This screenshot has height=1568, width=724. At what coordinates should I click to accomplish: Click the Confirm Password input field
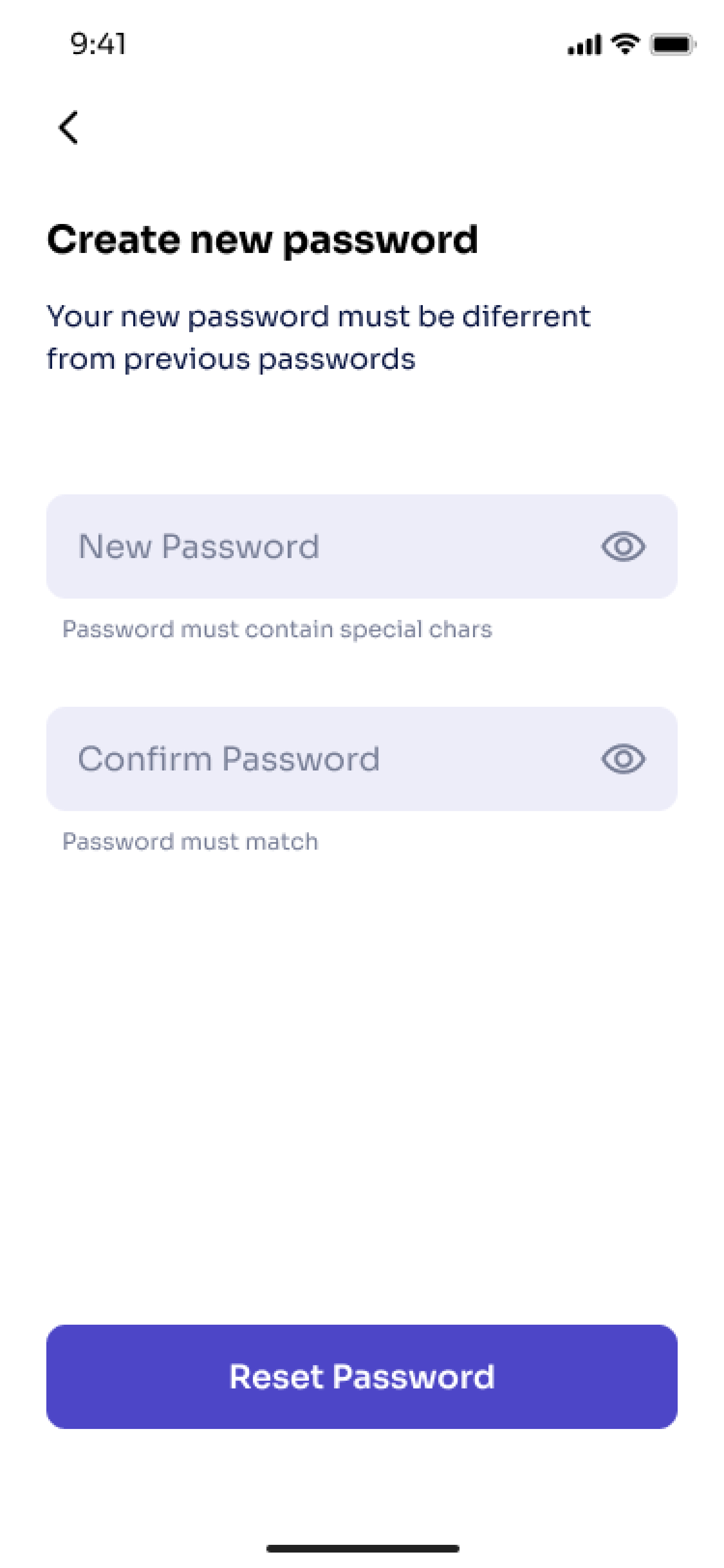[362, 758]
